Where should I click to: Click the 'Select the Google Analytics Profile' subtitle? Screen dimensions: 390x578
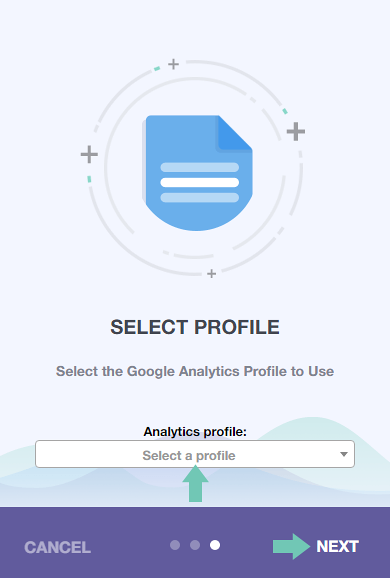195,371
